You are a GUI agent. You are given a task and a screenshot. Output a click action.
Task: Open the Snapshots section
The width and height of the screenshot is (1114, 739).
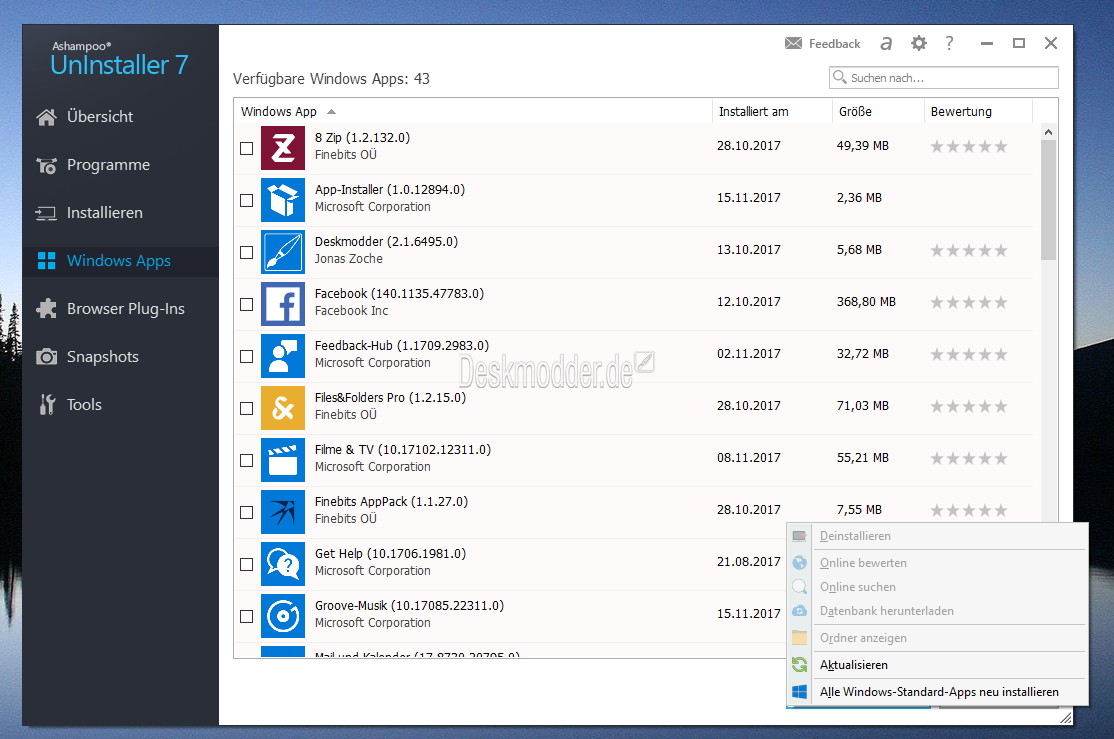(x=120, y=357)
